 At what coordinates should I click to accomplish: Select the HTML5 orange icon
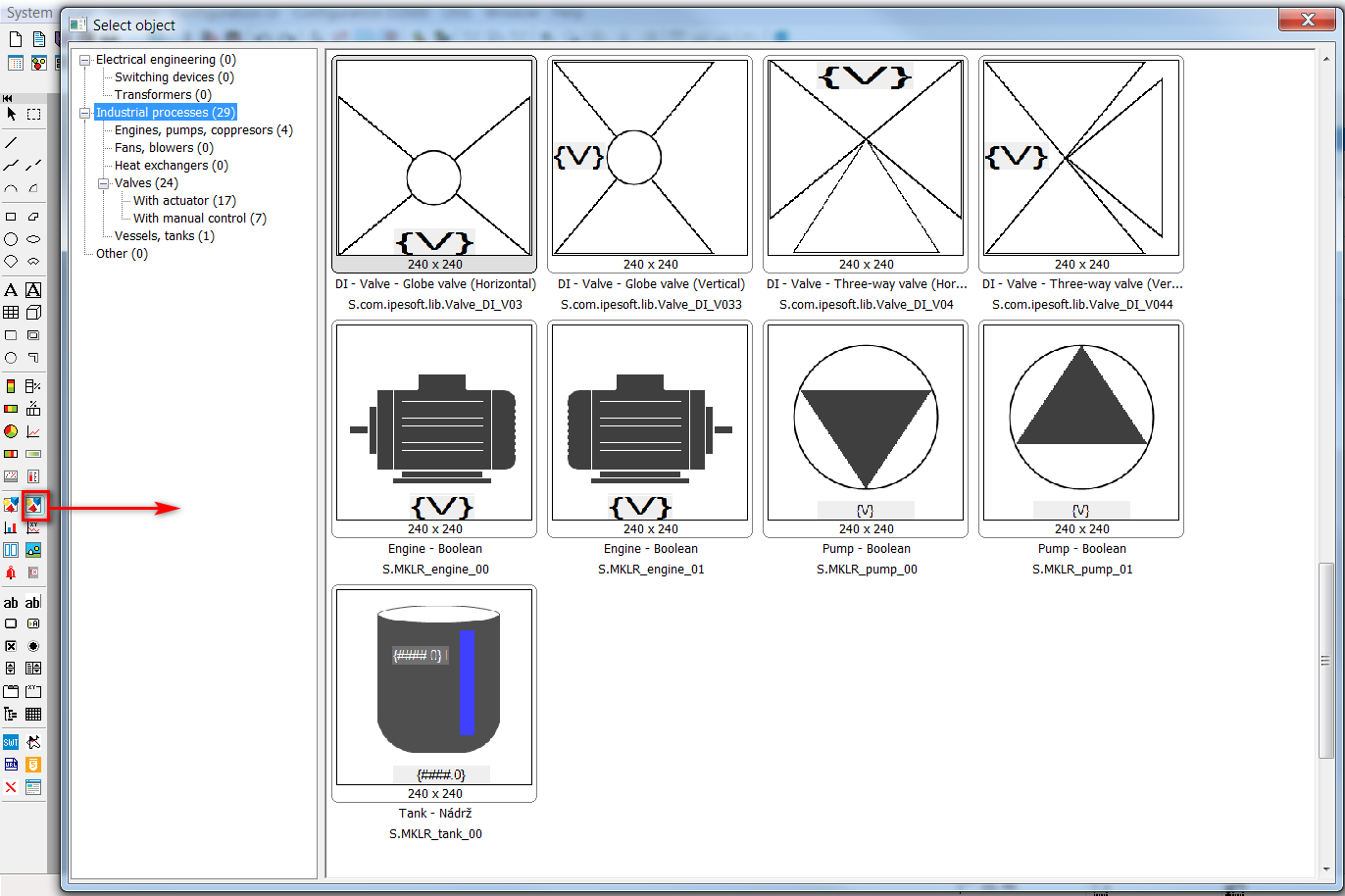(x=33, y=765)
